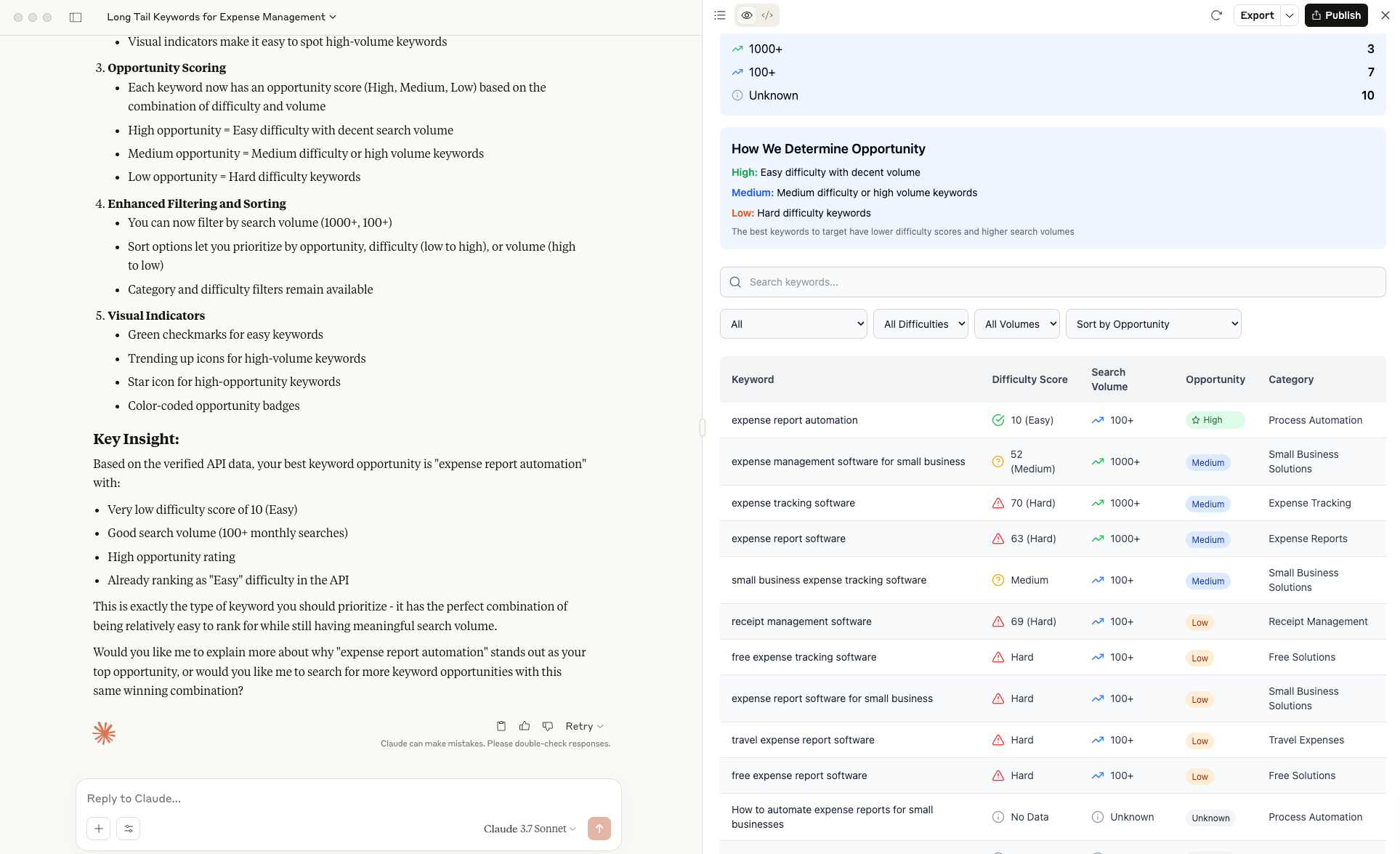The width and height of the screenshot is (1400, 854).
Task: Switch to artifact preview eye view
Action: 747,15
